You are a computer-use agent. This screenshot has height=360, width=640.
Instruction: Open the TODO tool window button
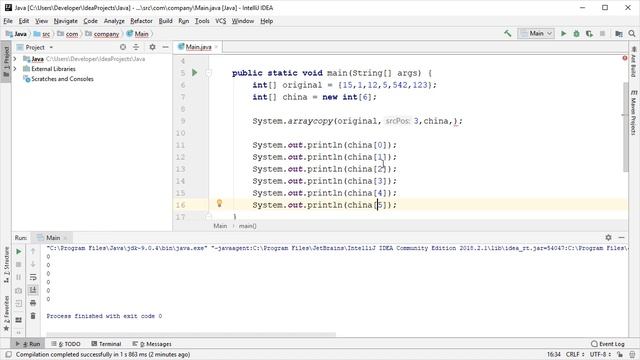[x=66, y=344]
